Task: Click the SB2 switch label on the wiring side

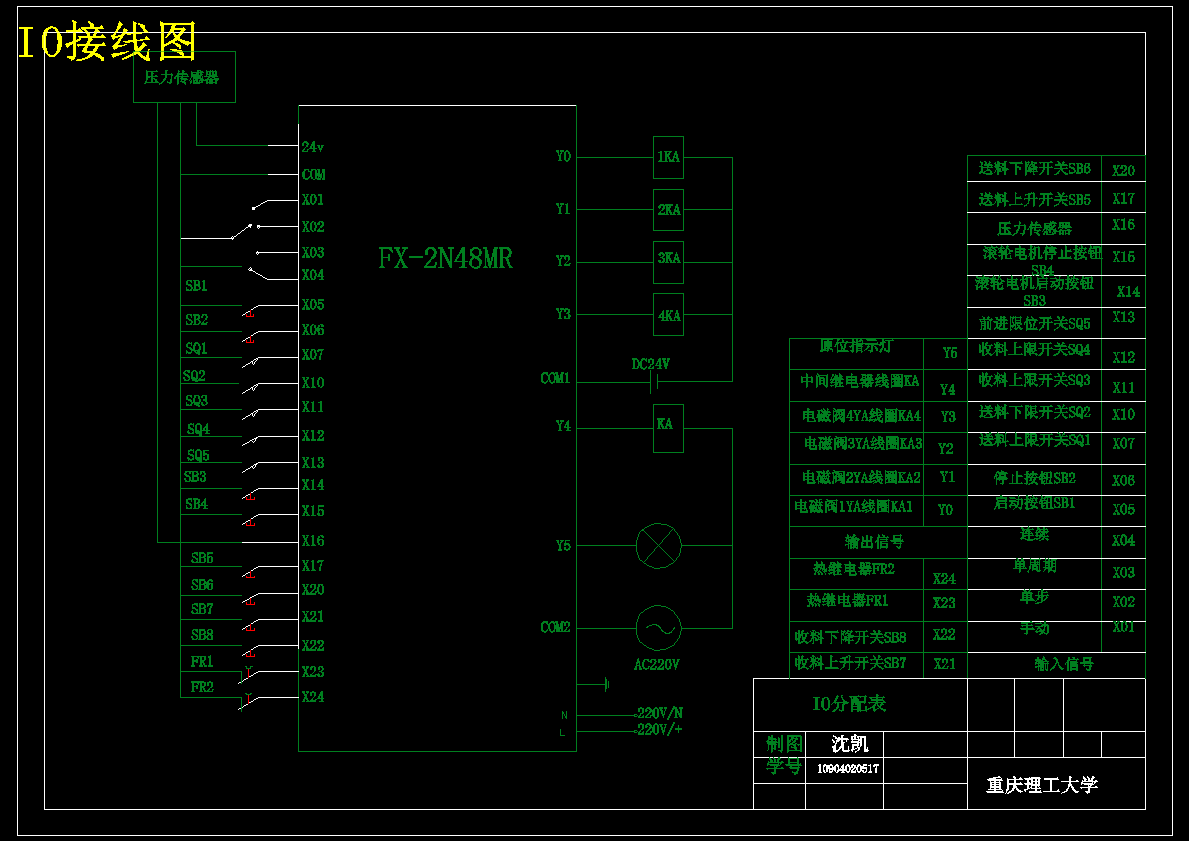Action: coord(196,319)
